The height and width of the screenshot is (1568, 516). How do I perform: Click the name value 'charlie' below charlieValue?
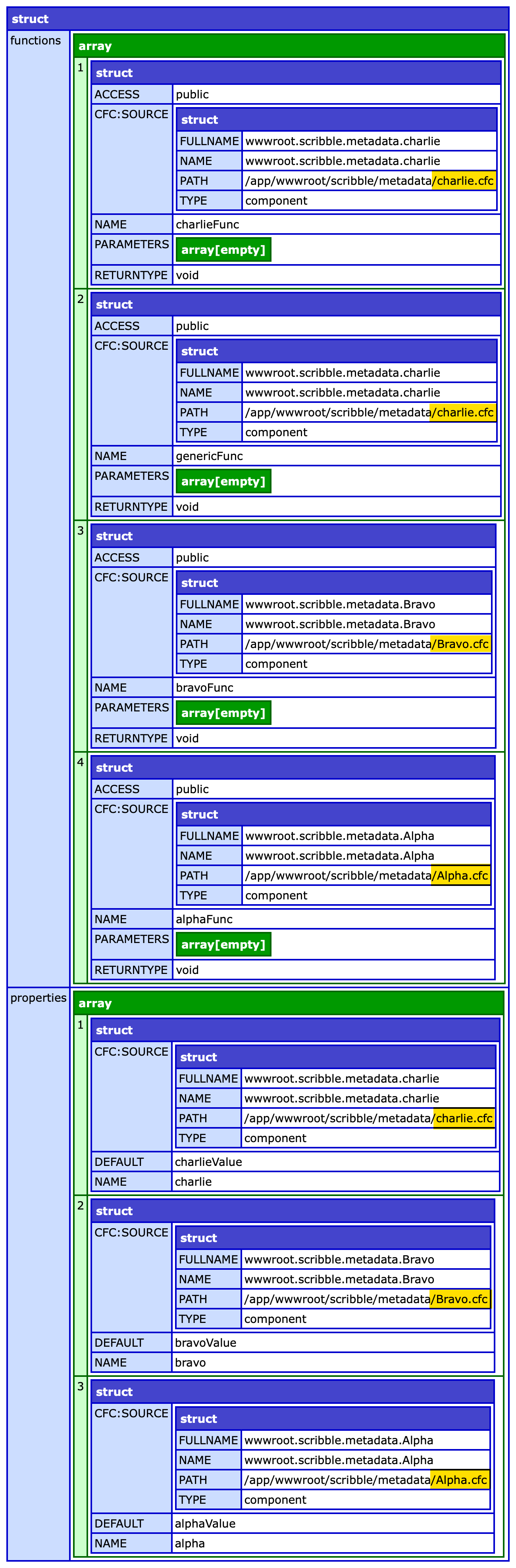(x=193, y=1181)
